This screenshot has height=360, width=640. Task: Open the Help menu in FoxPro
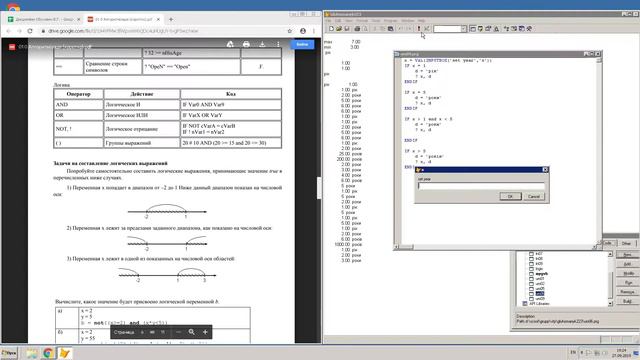pyautogui.click(x=422, y=20)
